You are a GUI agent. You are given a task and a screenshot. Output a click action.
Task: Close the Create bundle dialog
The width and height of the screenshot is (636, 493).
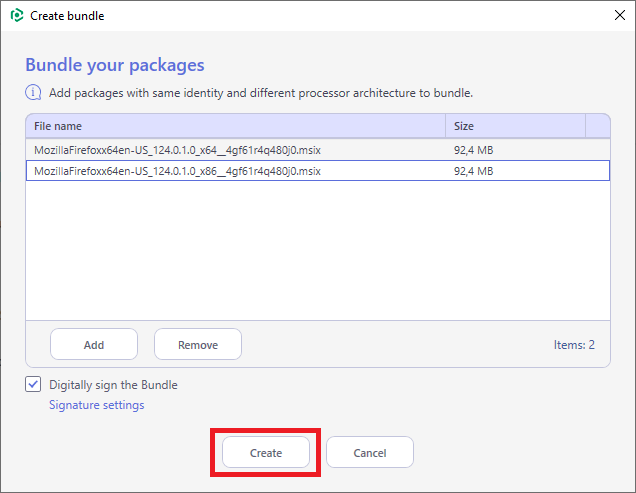[x=619, y=15]
